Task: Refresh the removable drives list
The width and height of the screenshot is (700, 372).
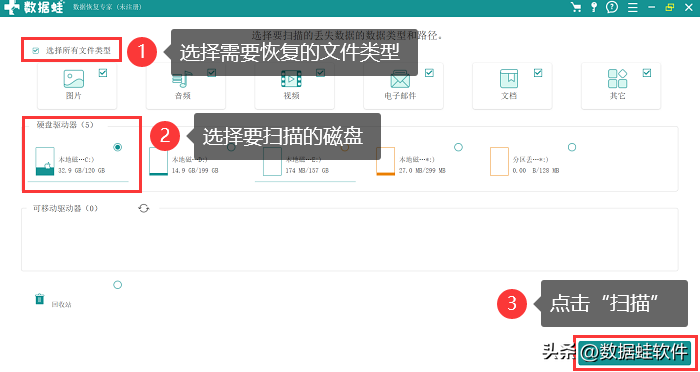Action: point(144,208)
